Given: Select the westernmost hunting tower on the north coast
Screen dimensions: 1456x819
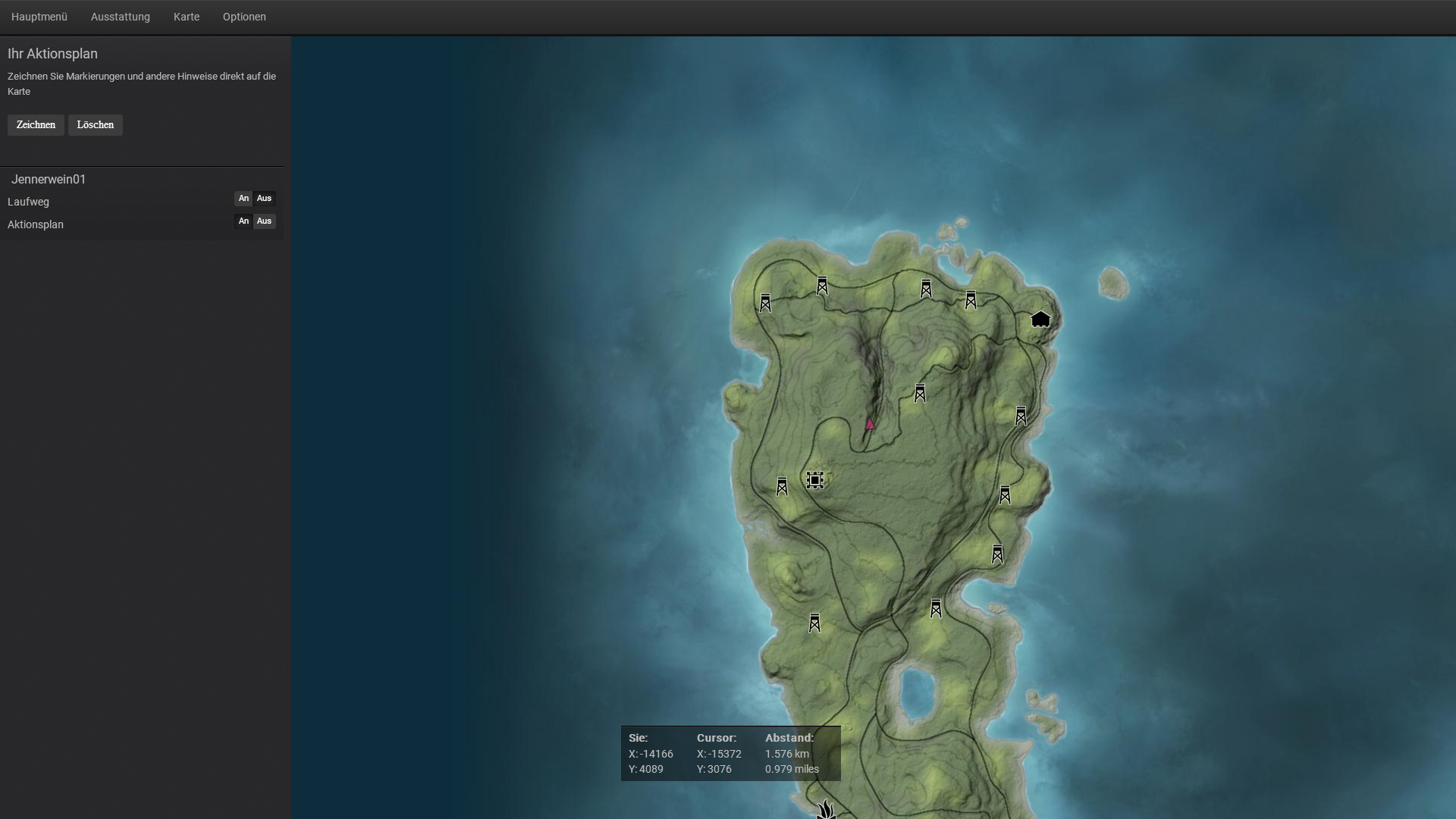Looking at the screenshot, I should pyautogui.click(x=765, y=303).
